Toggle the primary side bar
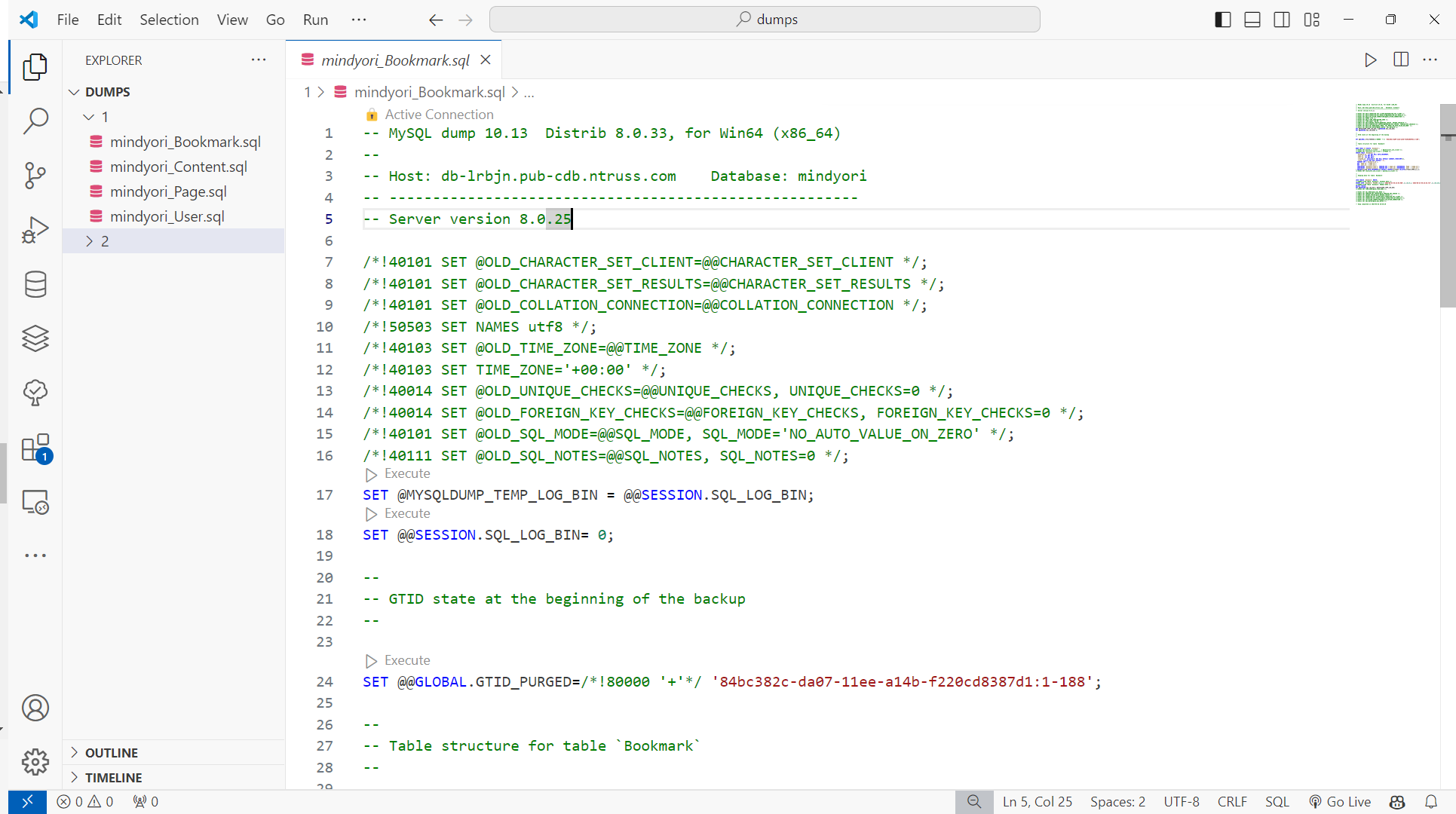 coord(1223,20)
